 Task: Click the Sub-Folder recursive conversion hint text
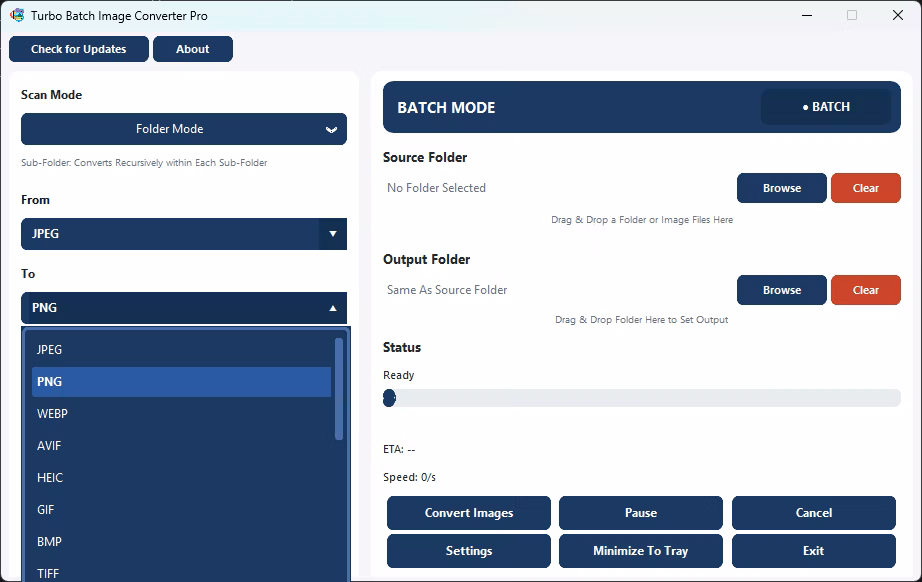(144, 163)
